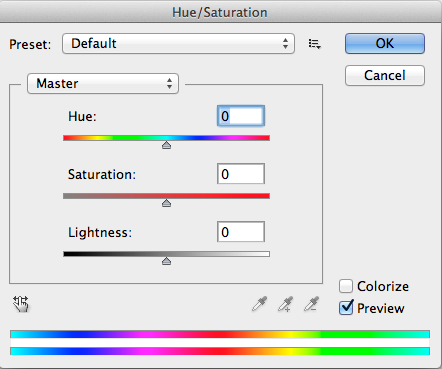Viewport: 442px width, 369px height.
Task: Open the Preset dropdown showing Default
Action: point(178,43)
